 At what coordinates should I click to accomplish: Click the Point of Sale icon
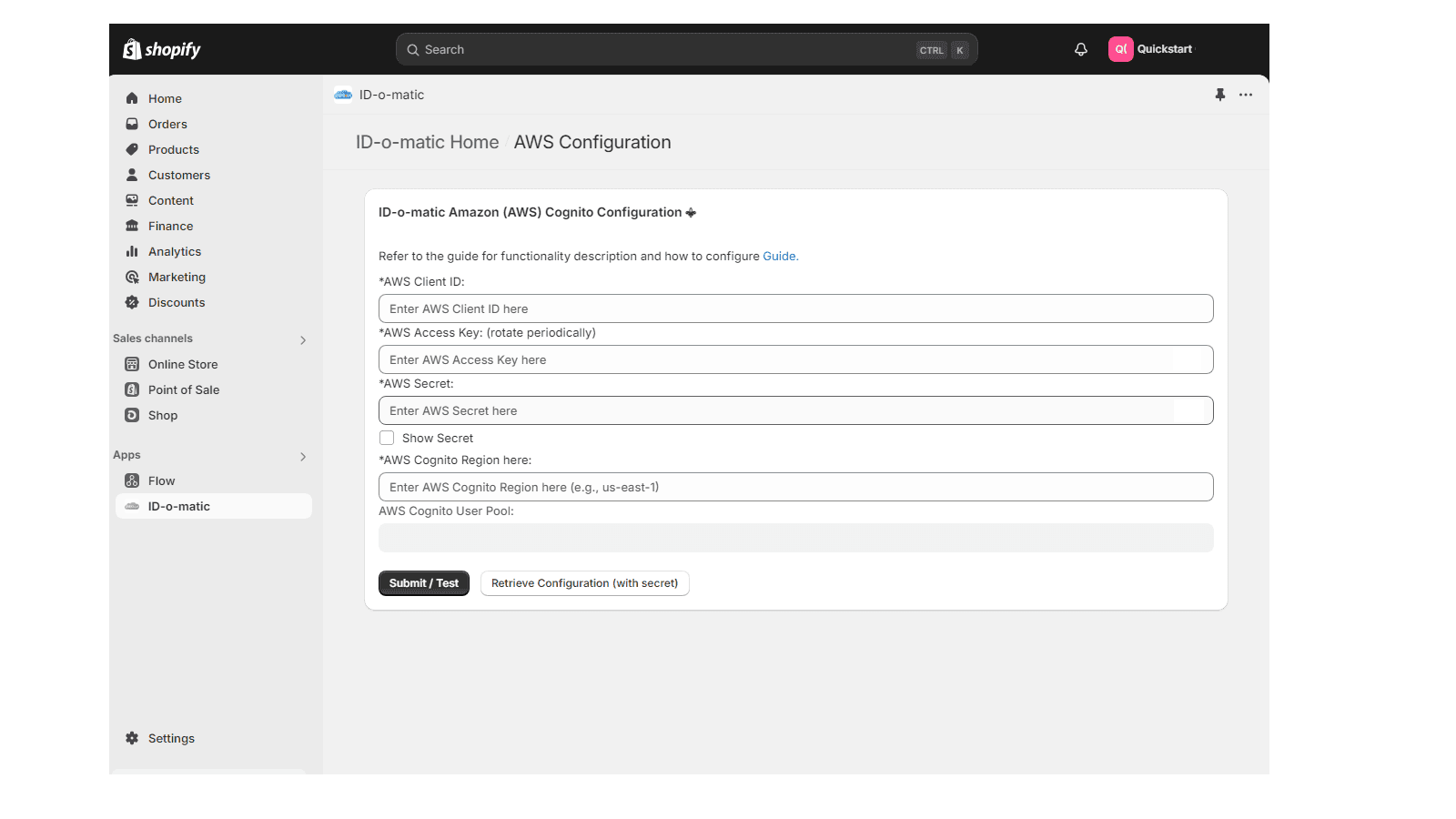coord(132,389)
